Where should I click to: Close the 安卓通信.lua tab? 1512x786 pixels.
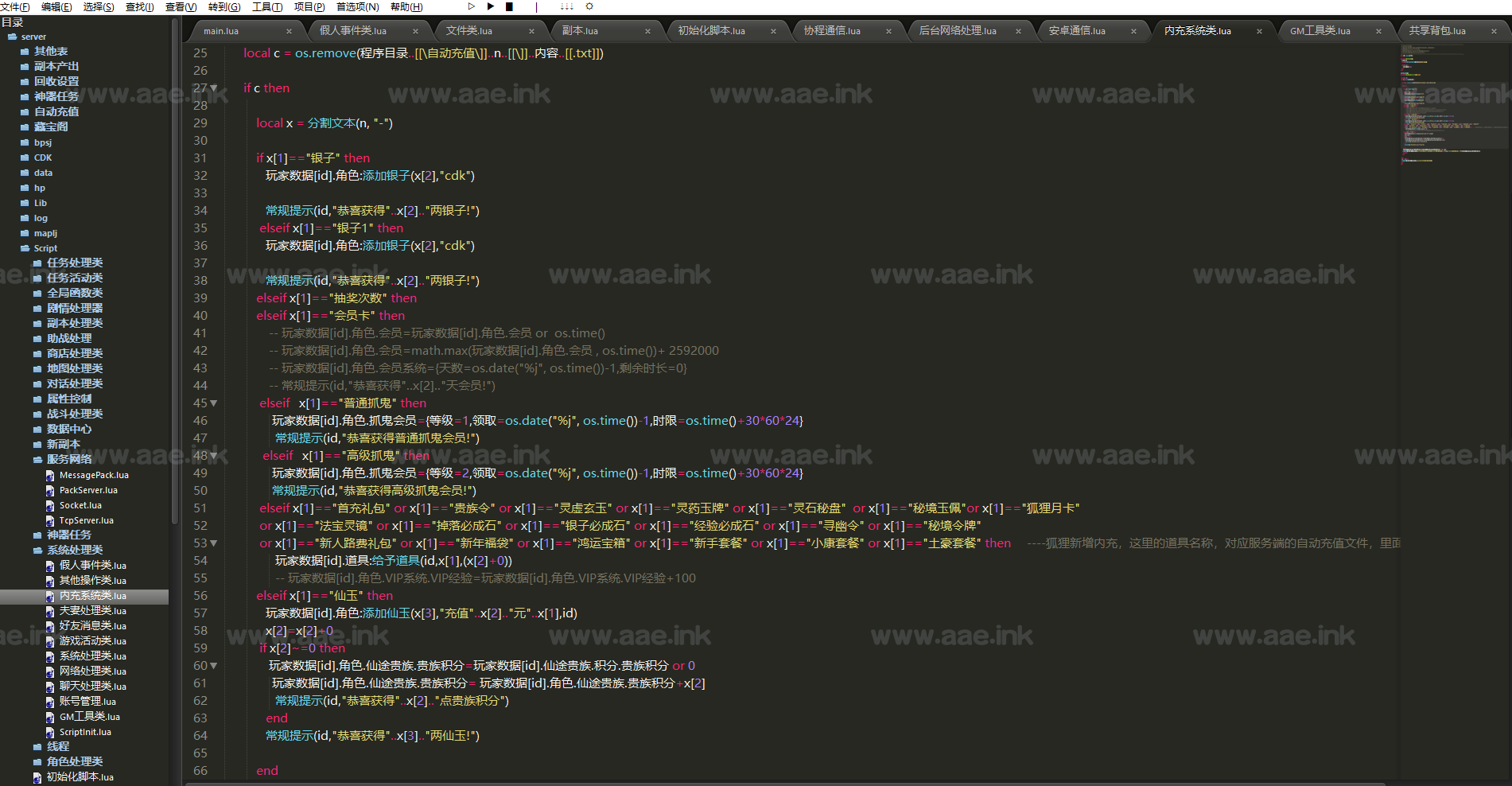point(1134,31)
